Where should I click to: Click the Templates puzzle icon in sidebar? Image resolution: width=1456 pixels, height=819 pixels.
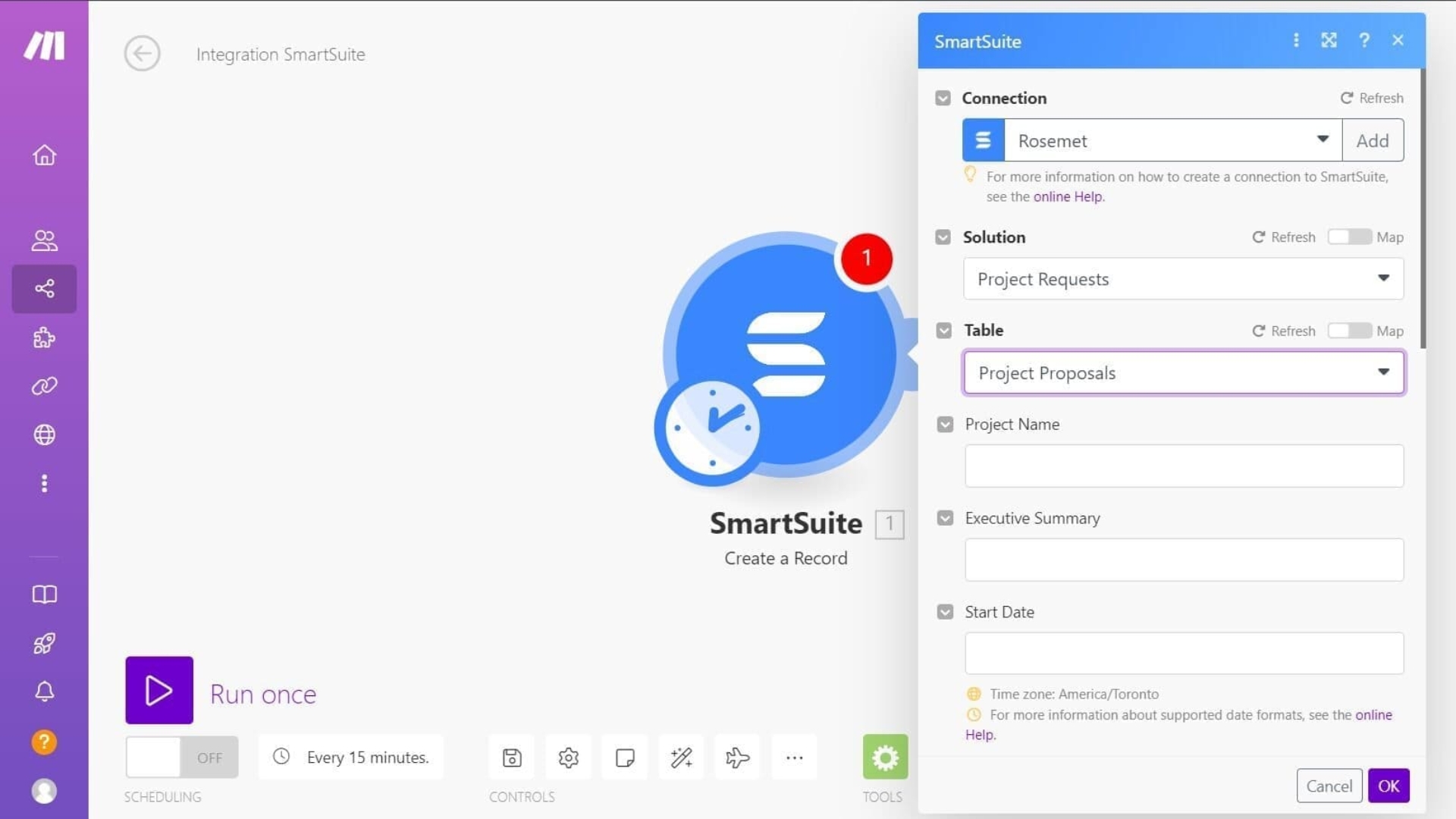click(44, 337)
